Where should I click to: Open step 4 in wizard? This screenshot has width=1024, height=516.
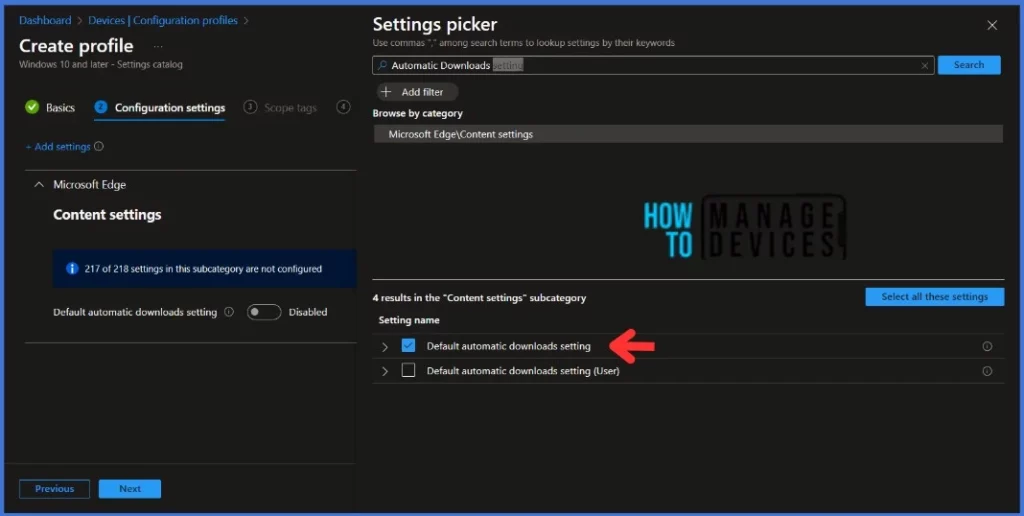pos(343,107)
